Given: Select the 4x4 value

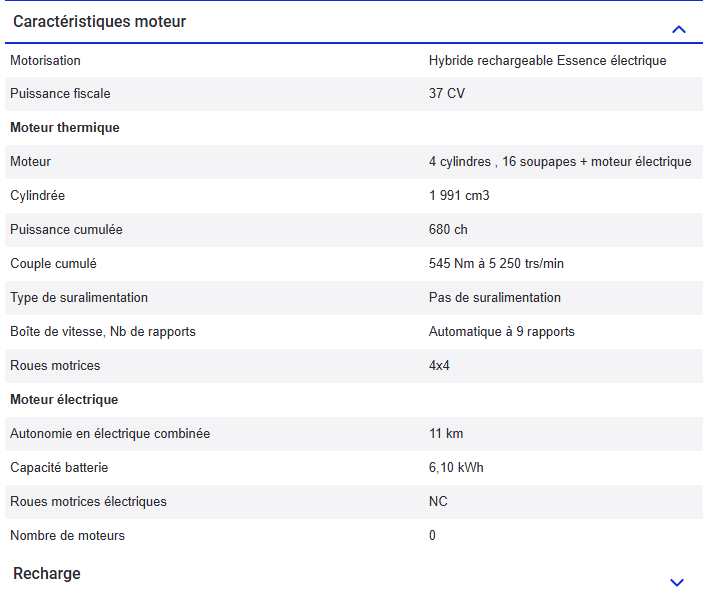Looking at the screenshot, I should [x=439, y=366].
